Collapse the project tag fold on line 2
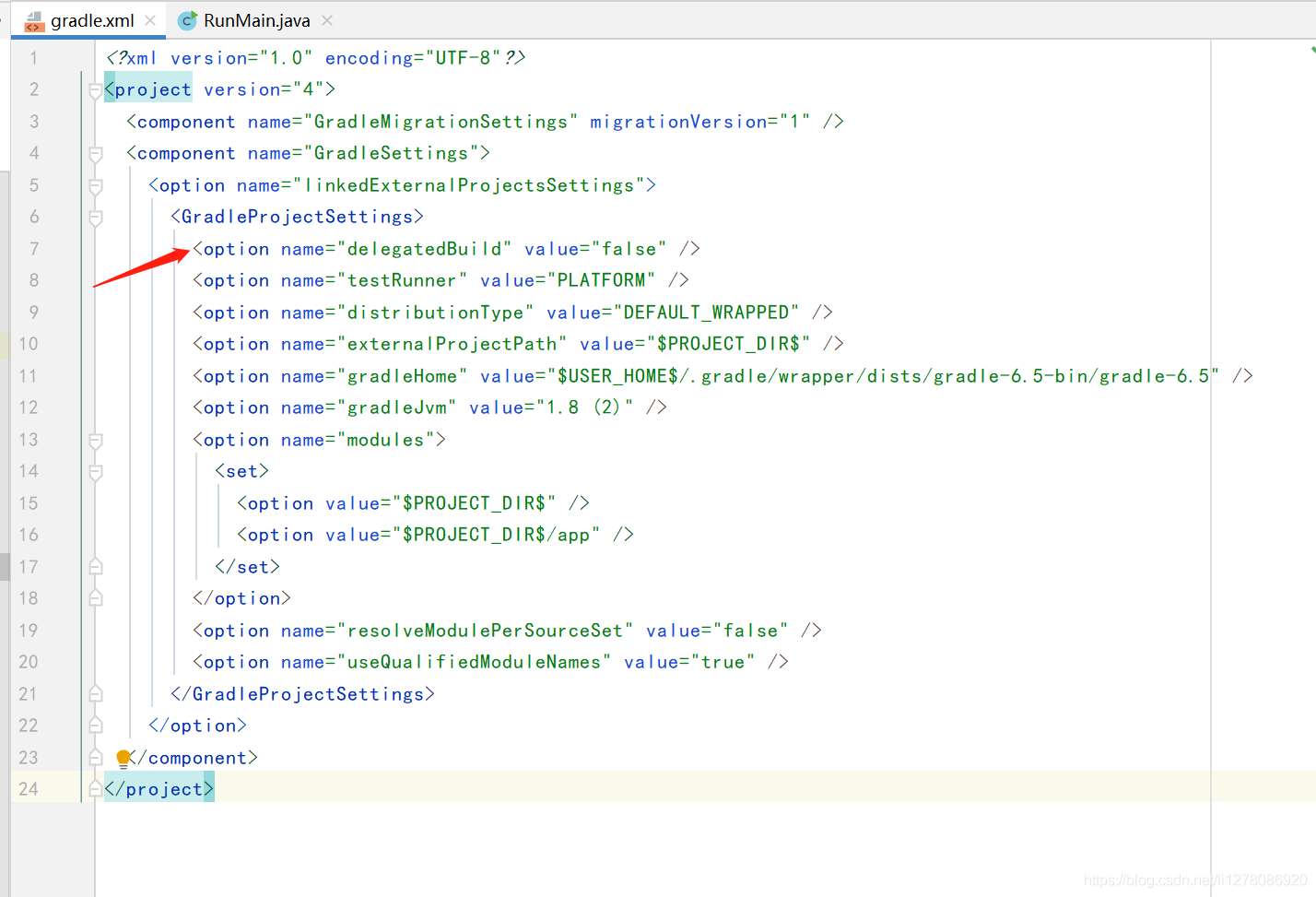Screen dimensions: 1316x897 point(95,90)
